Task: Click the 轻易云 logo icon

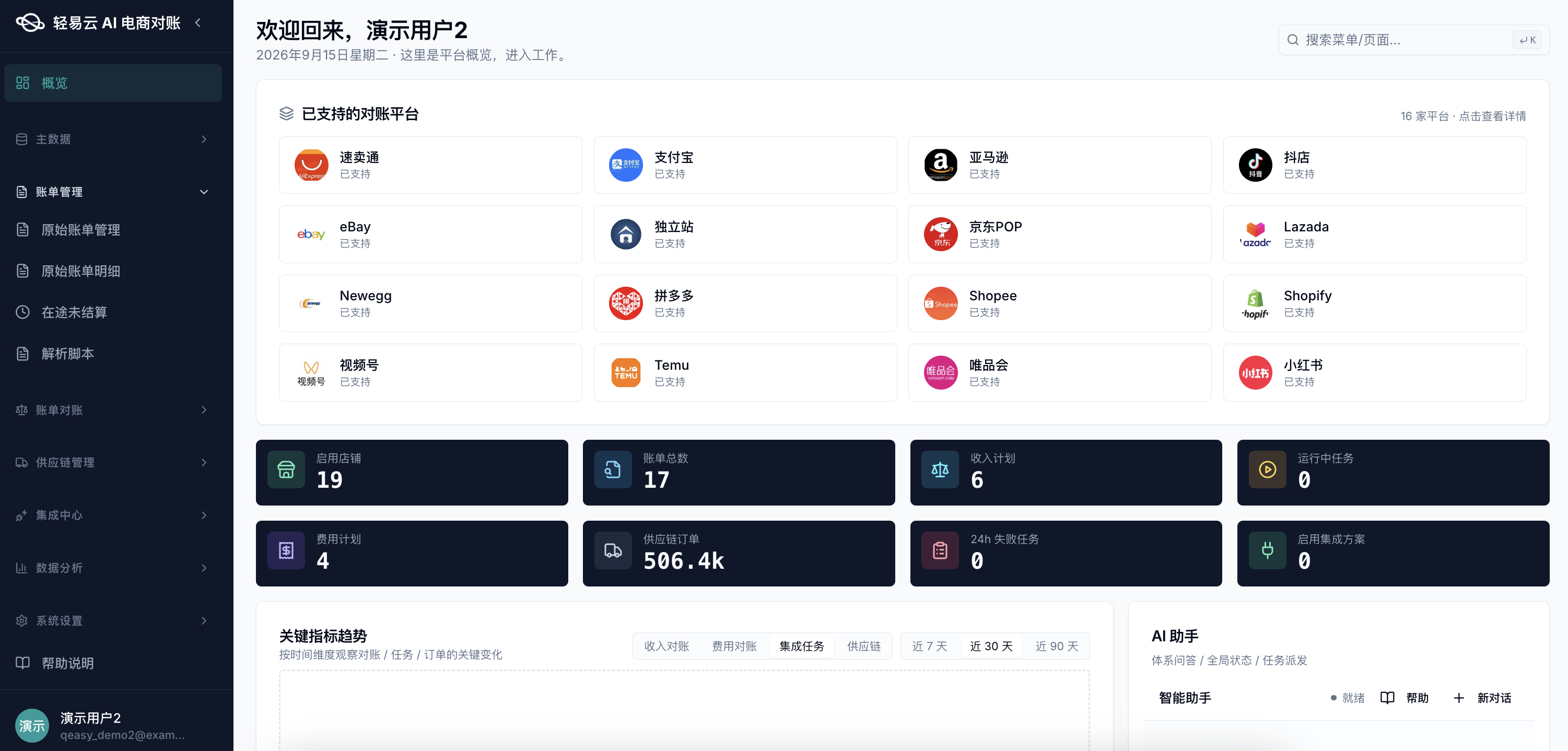Action: (30, 23)
